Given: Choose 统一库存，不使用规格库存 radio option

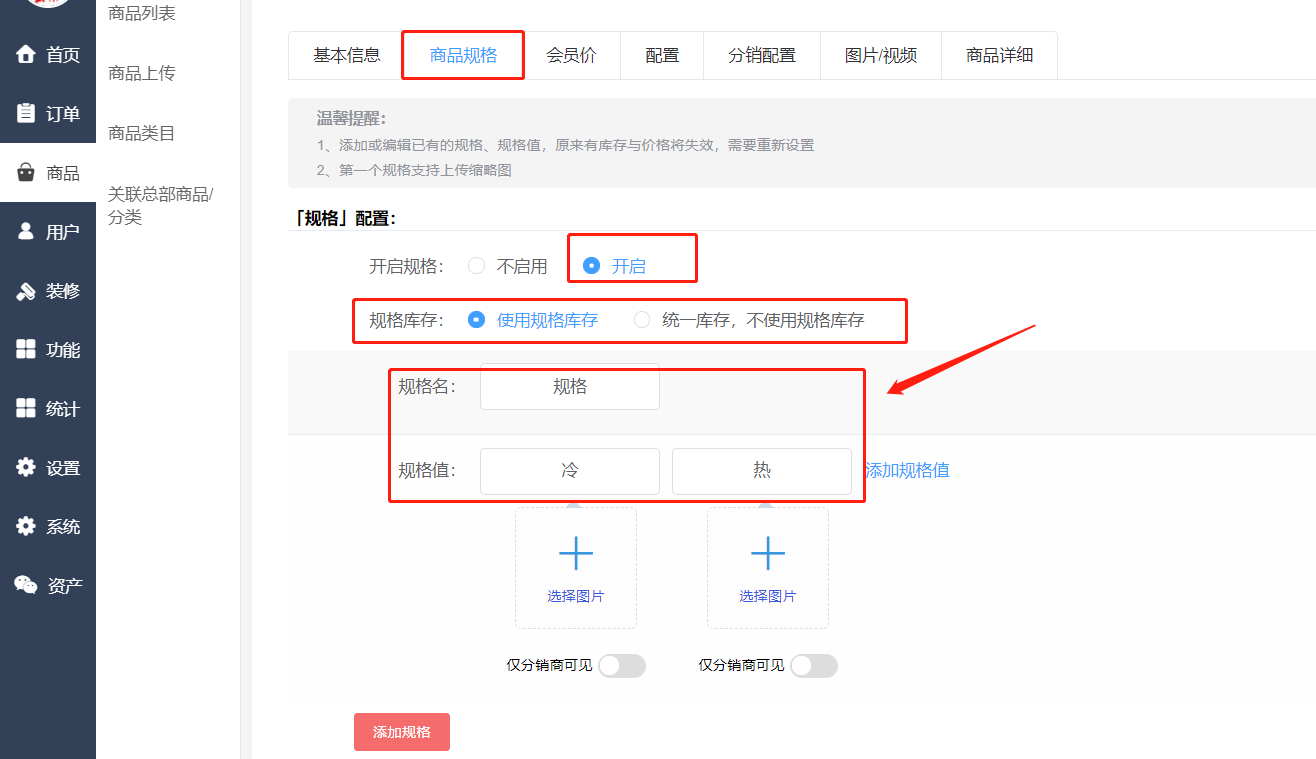Looking at the screenshot, I should (x=642, y=320).
